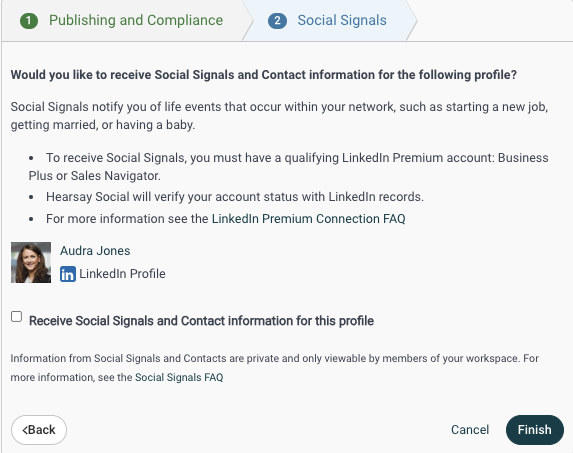Click the LinkedIn logo icon
The image size is (573, 453).
[x=68, y=274]
